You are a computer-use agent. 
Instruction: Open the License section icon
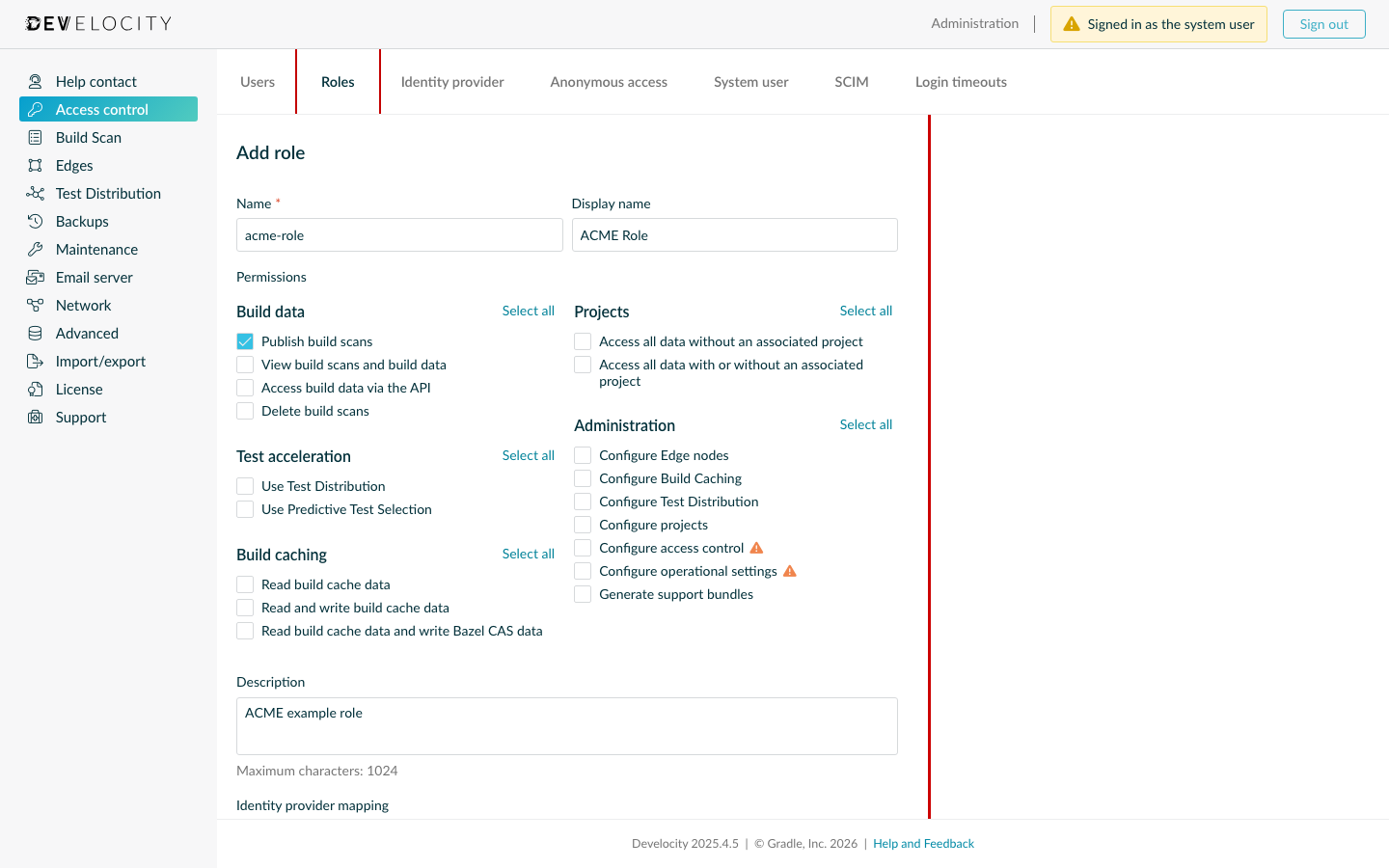[x=35, y=389]
